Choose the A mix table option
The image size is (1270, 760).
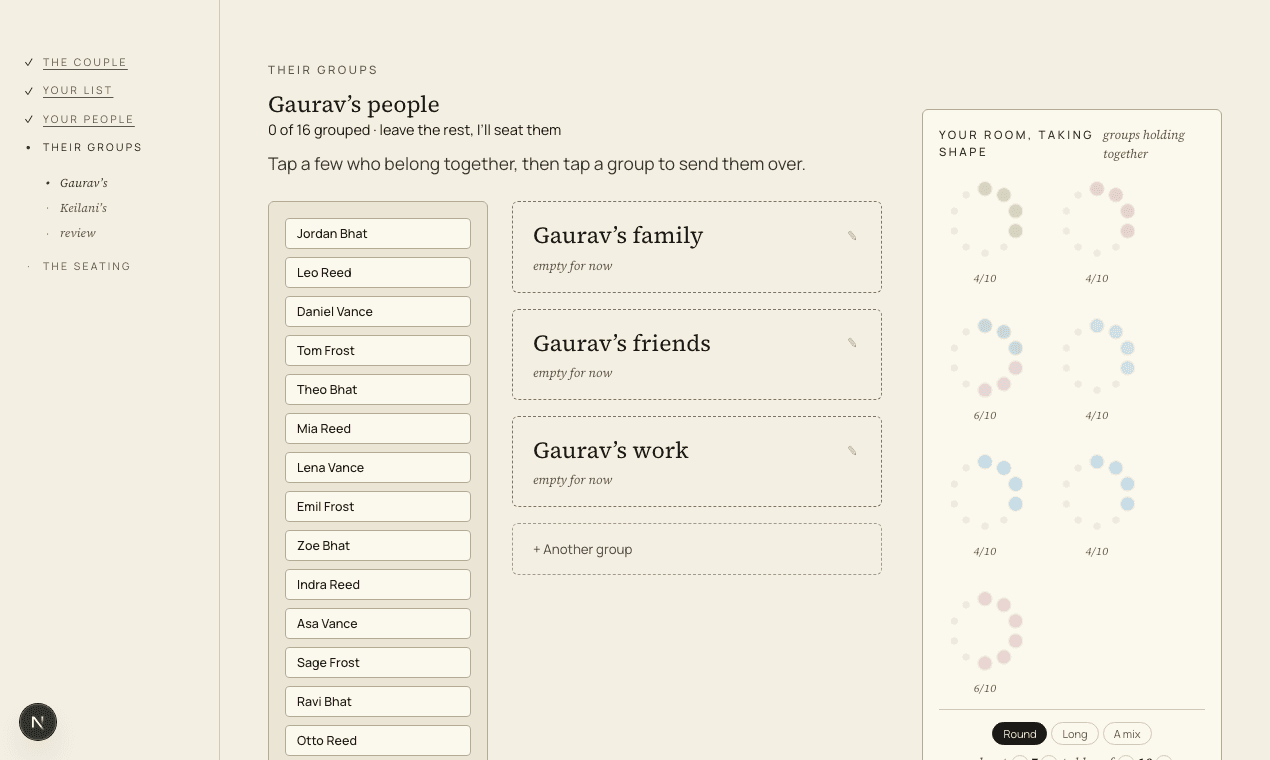1127,734
